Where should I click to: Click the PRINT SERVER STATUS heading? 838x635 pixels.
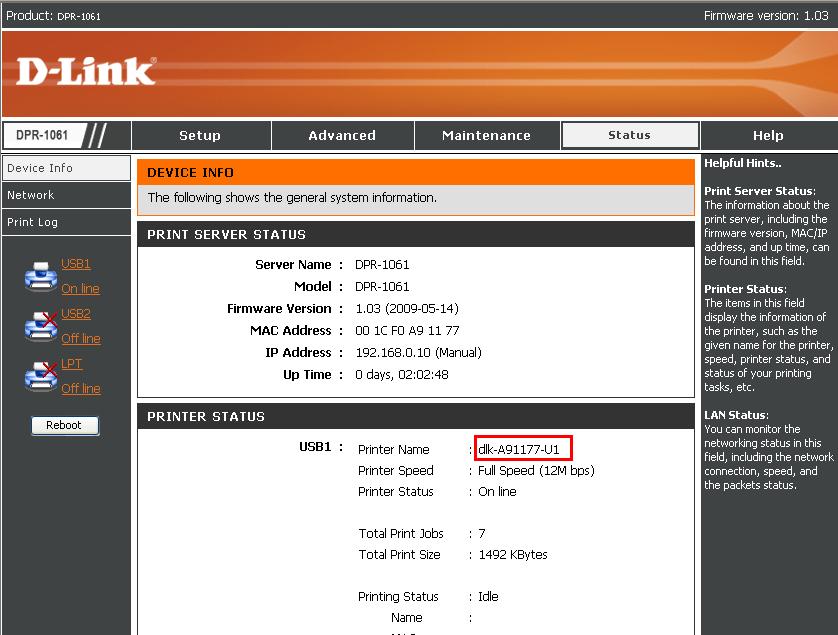coord(227,235)
